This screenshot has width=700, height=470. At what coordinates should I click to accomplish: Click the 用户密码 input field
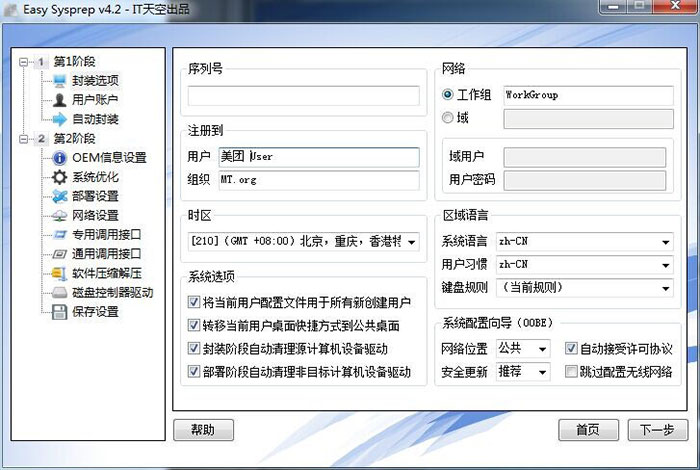[x=584, y=180]
